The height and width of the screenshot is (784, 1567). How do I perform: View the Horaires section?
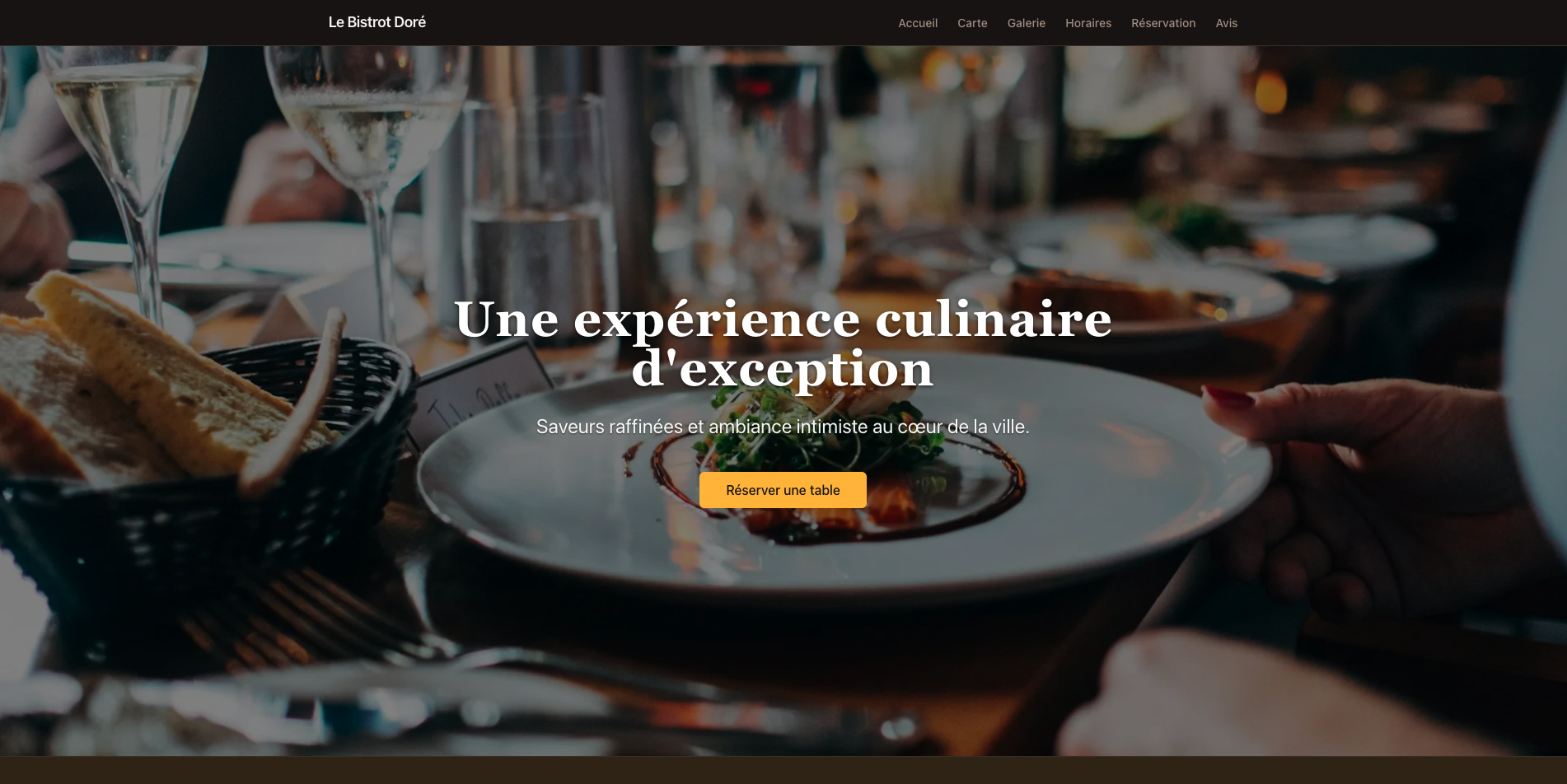click(x=1088, y=23)
